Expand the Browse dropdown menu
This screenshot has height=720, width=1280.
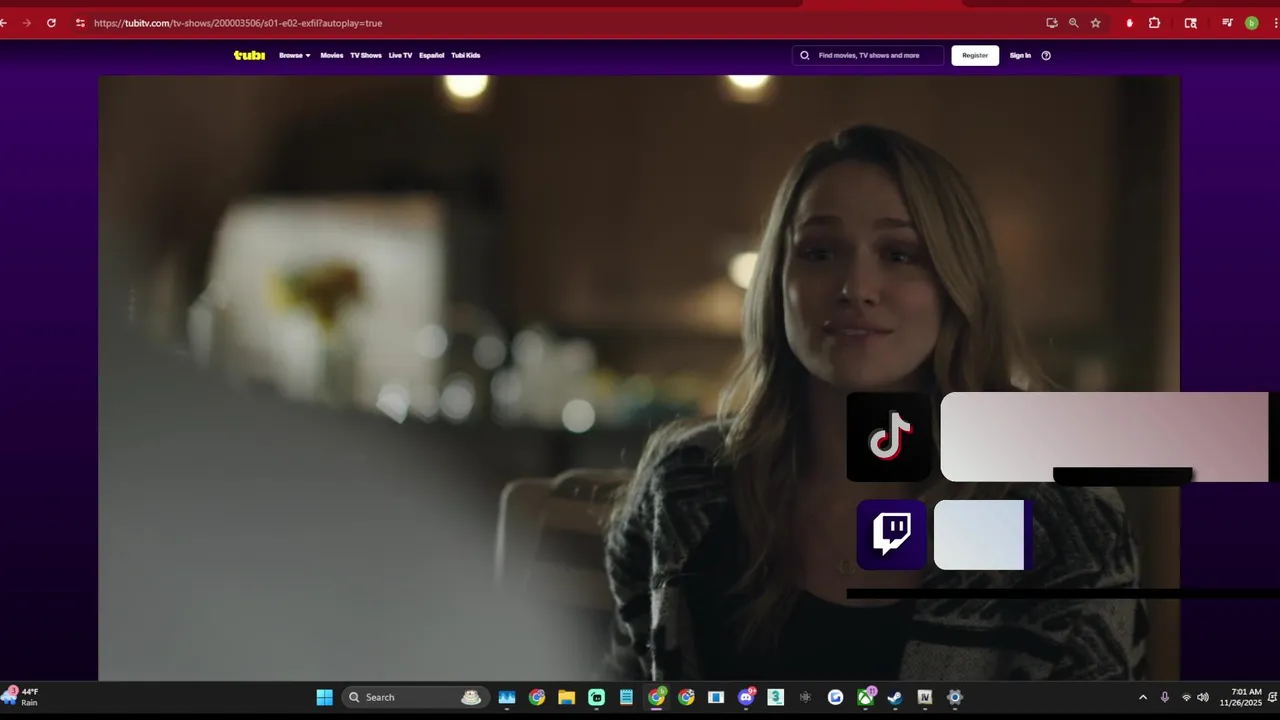(295, 55)
